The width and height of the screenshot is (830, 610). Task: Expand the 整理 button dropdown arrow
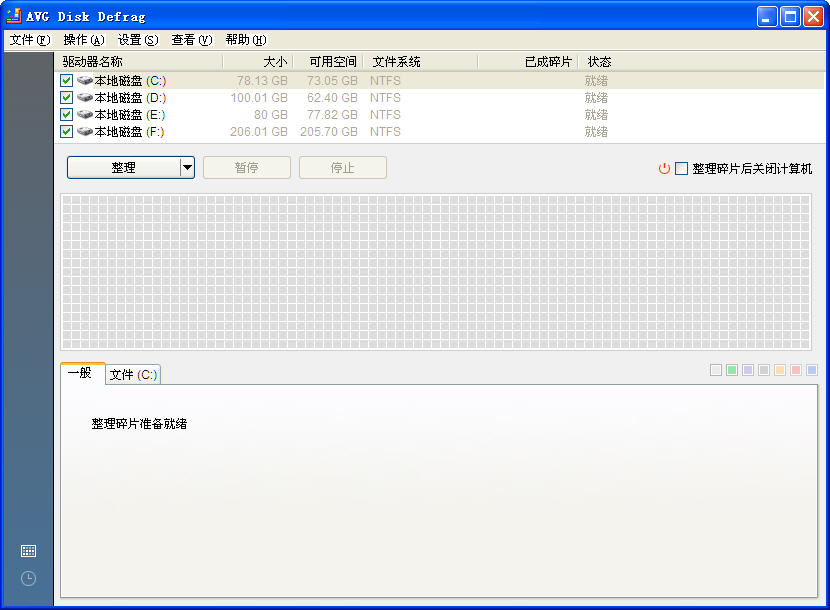point(187,168)
